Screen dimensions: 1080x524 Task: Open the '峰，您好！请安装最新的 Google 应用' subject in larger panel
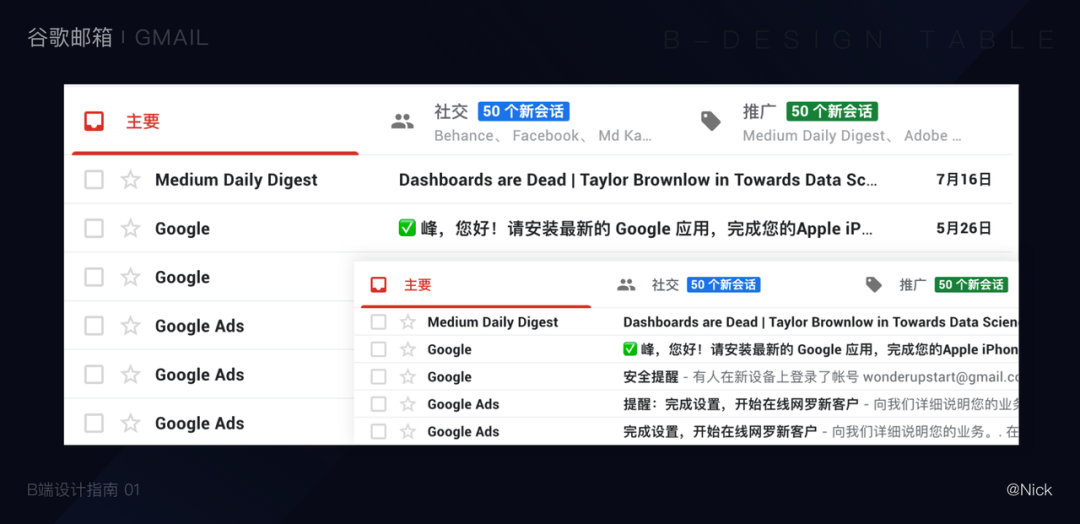coord(636,228)
